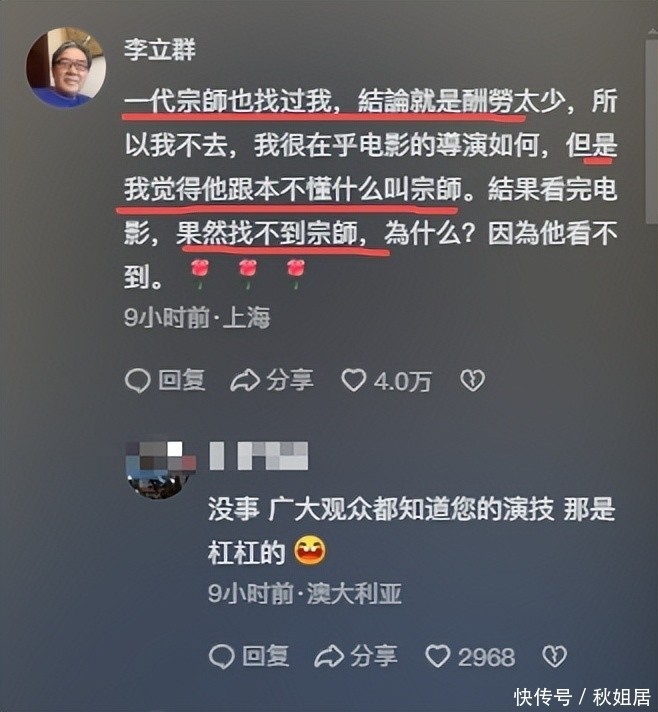
Task: Click the 快传号 / 秋姐居 watermark
Action: click(582, 697)
